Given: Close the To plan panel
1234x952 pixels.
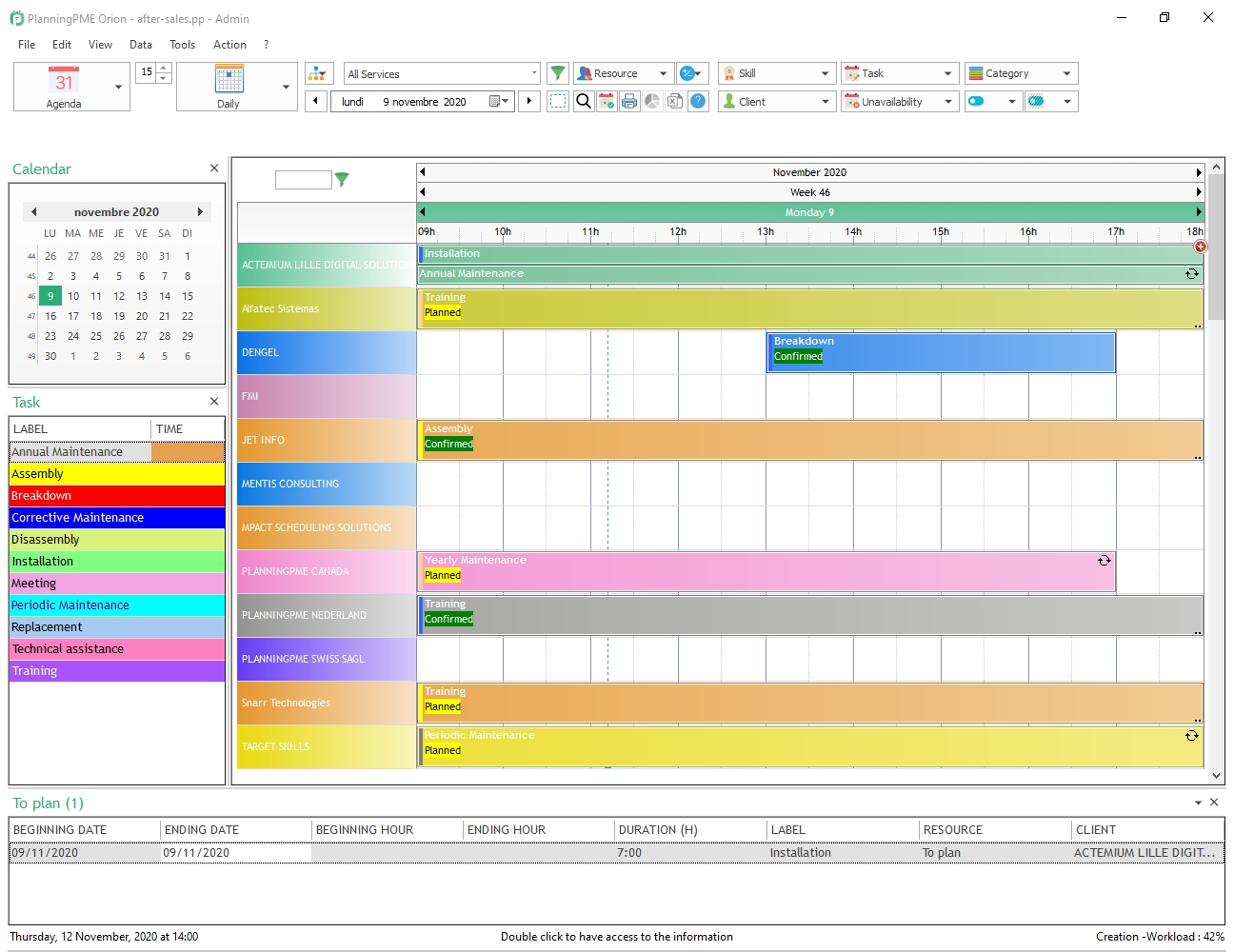Looking at the screenshot, I should [1214, 803].
